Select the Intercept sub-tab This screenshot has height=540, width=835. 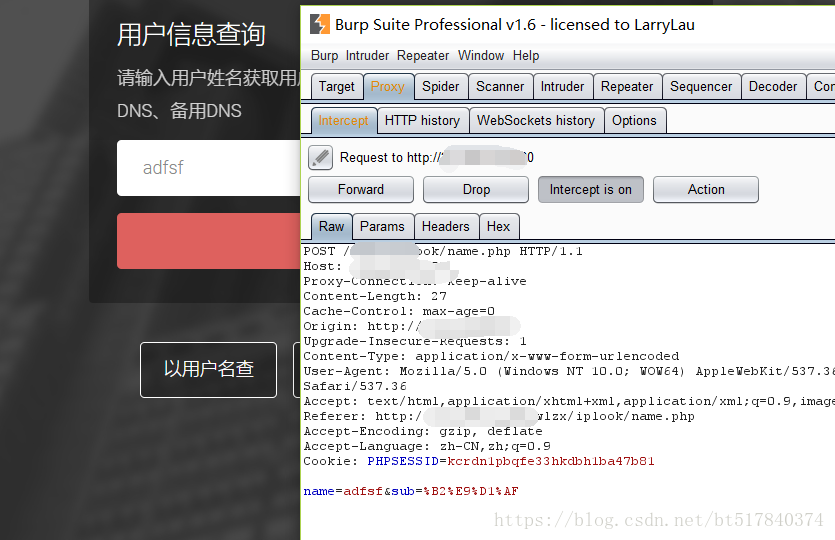click(x=343, y=120)
